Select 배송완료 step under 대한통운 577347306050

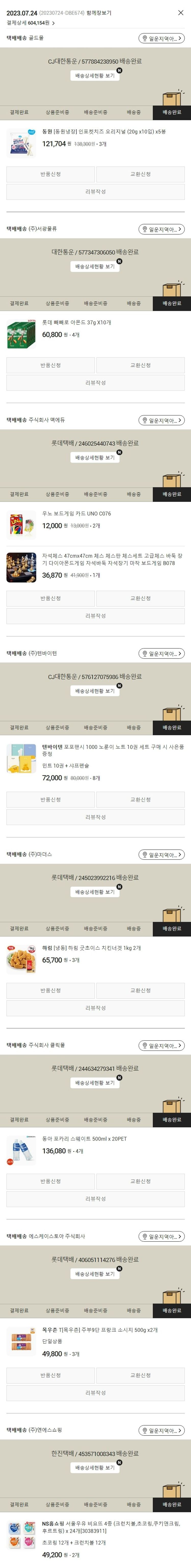(x=172, y=303)
